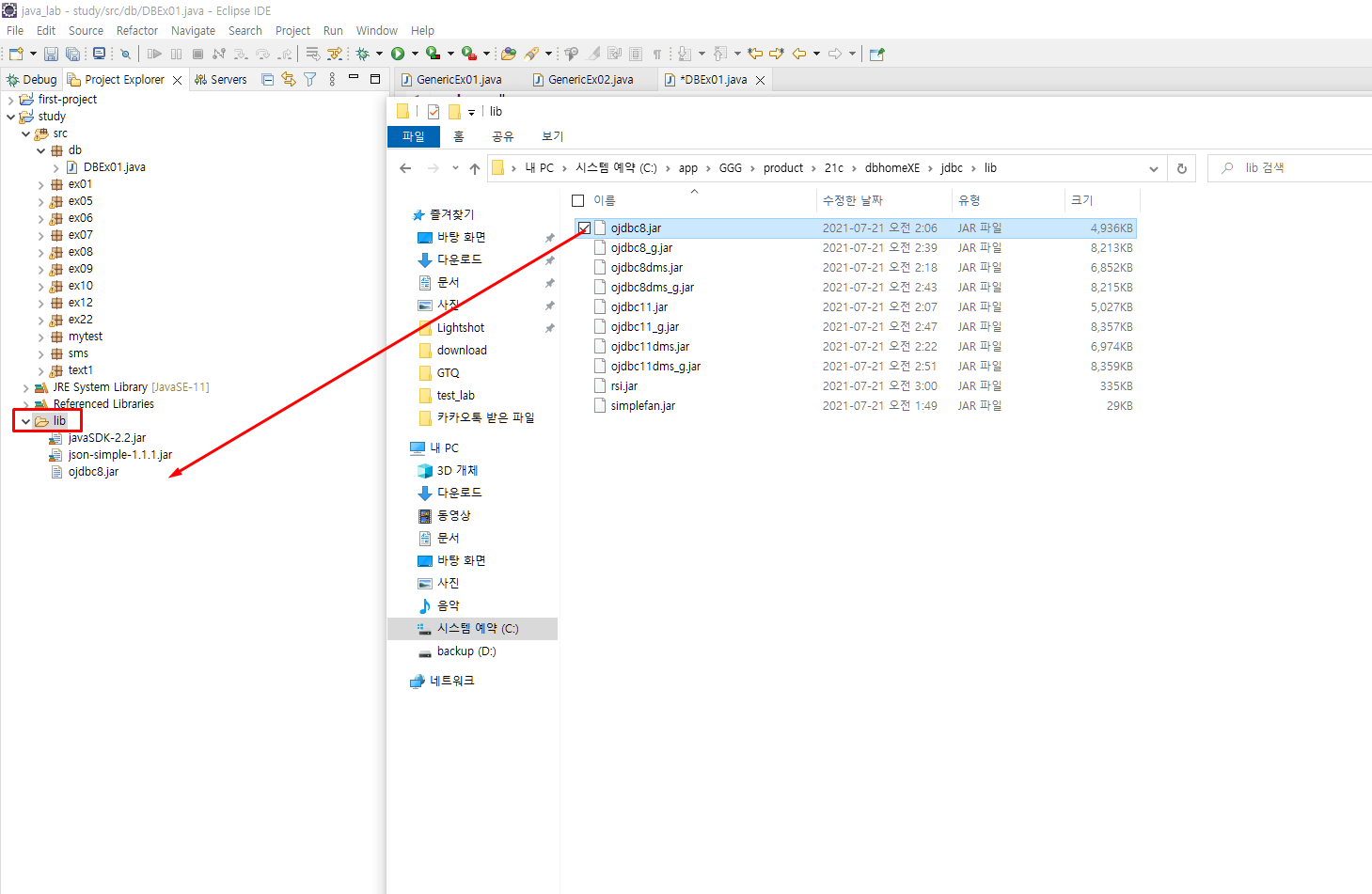Image resolution: width=1372 pixels, height=894 pixels.
Task: Close the DBEx01.java editor tab
Action: coord(761,80)
